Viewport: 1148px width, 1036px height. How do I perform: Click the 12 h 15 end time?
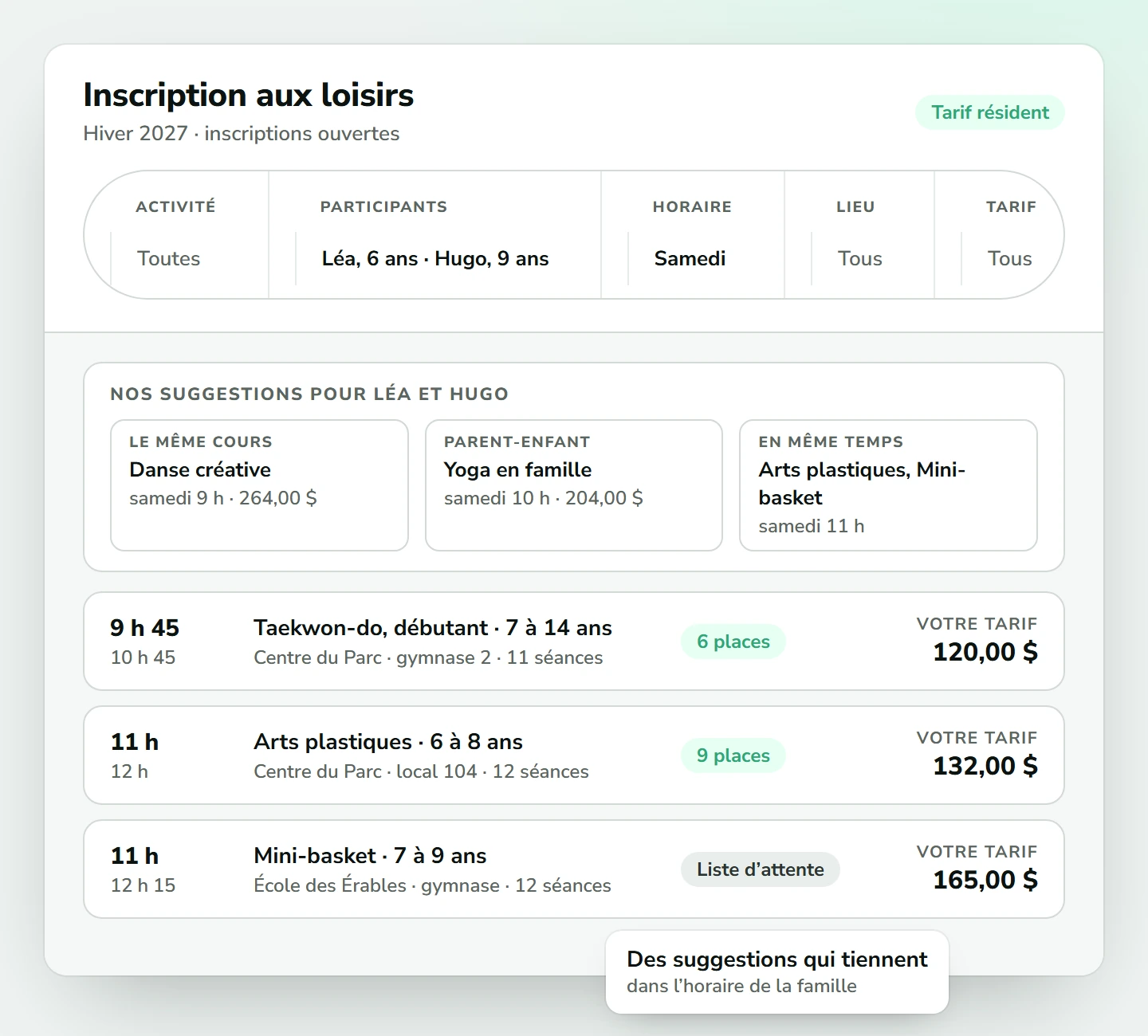tap(143, 885)
